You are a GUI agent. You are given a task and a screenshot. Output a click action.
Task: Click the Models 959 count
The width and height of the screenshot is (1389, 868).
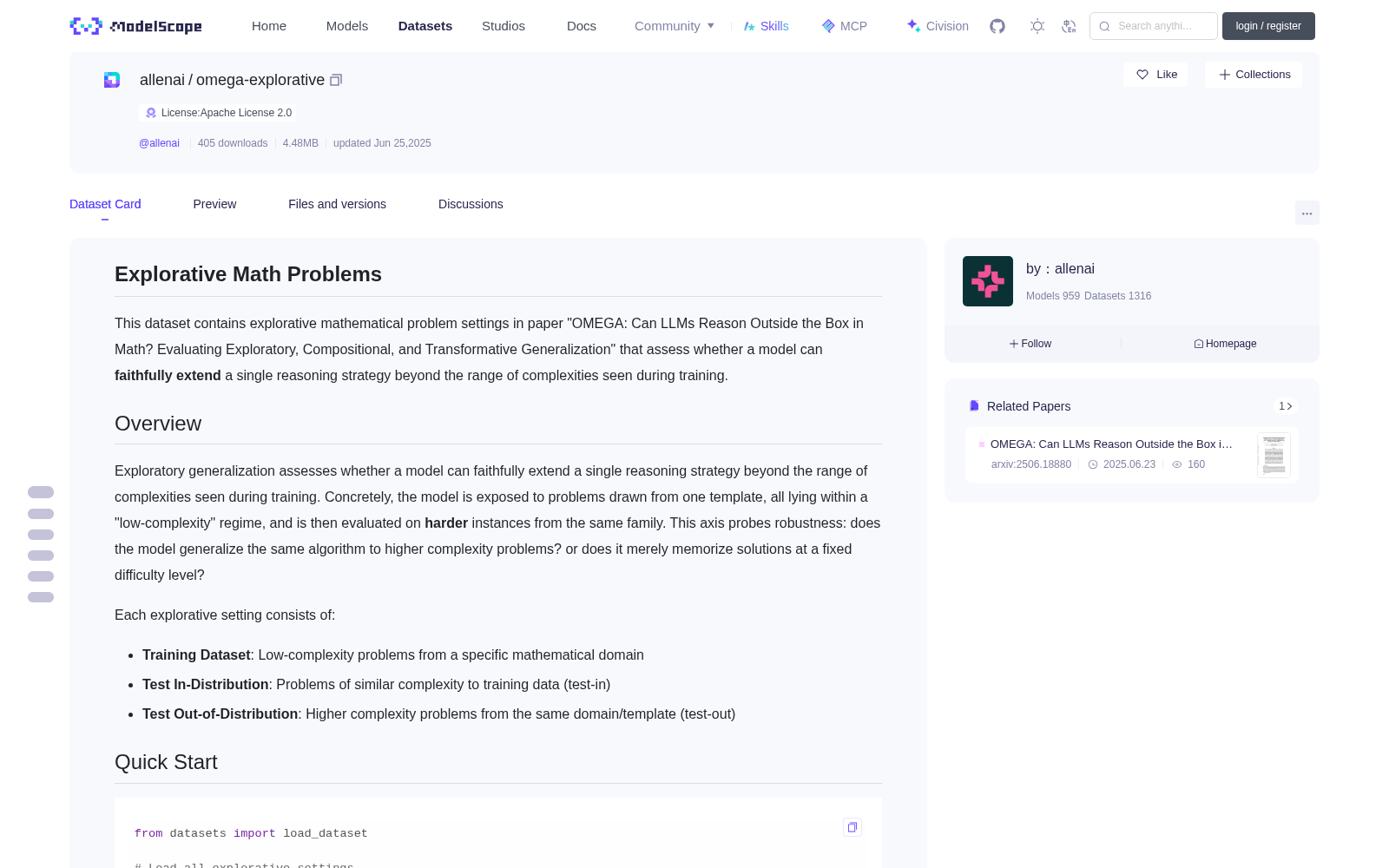click(x=1053, y=296)
